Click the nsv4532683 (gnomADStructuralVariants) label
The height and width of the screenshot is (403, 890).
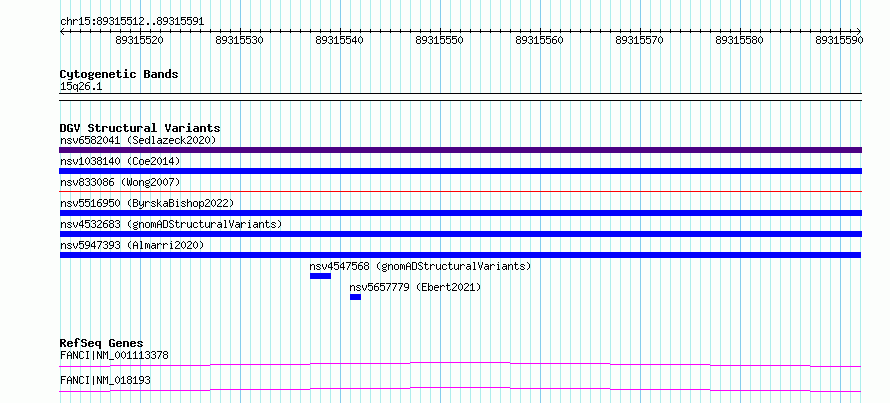[x=171, y=224]
